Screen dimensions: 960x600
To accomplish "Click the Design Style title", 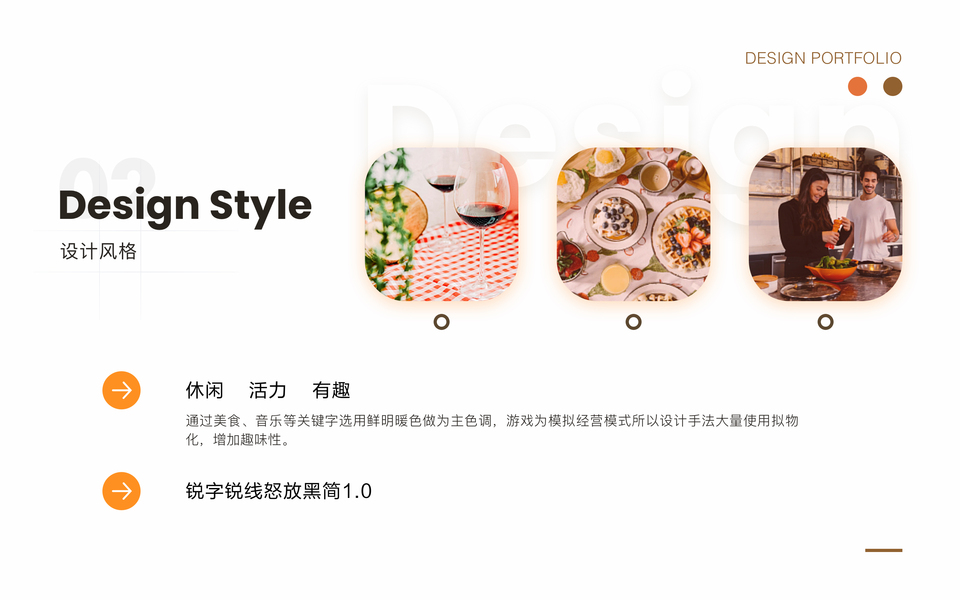I will point(185,206).
